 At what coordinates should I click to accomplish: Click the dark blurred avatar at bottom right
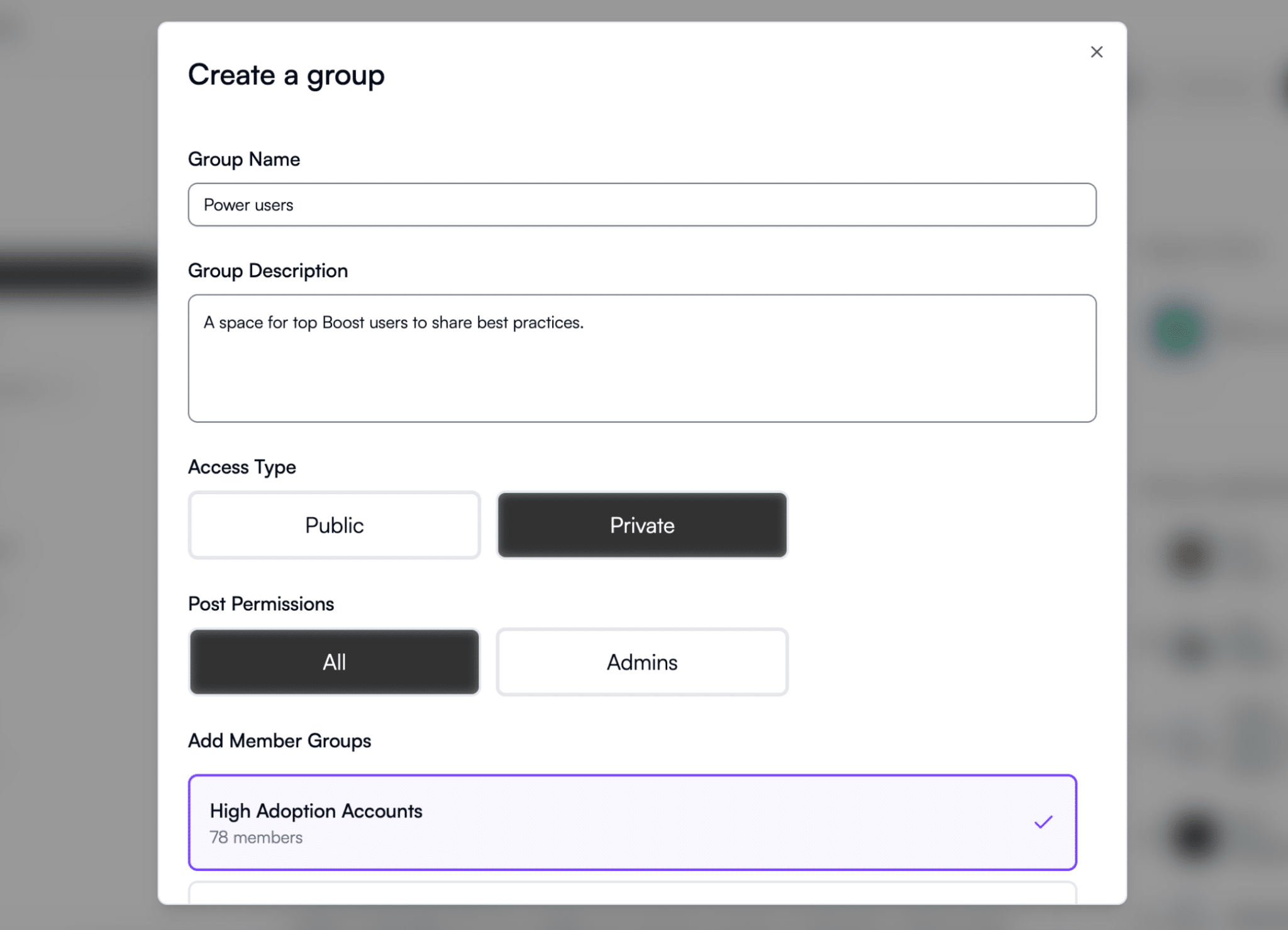click(1194, 837)
